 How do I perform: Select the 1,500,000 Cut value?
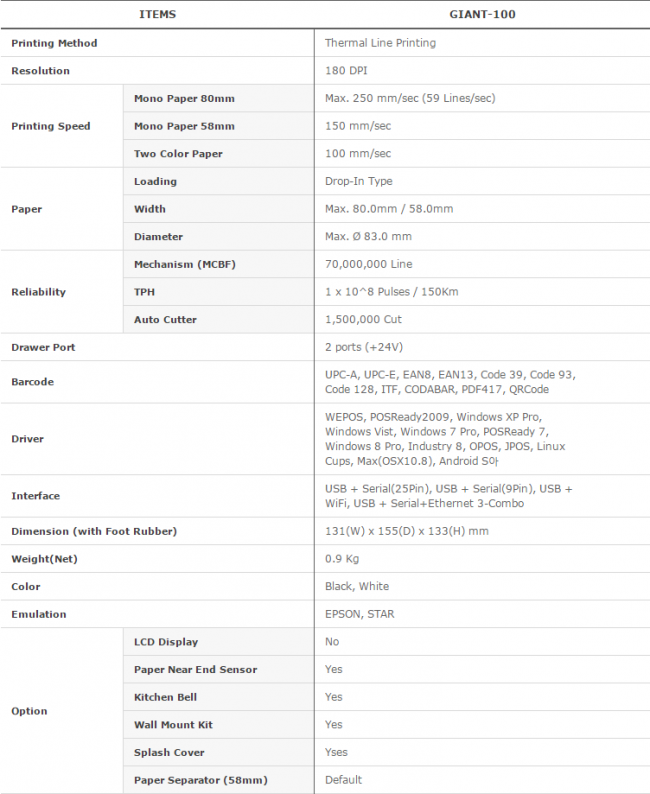[362, 320]
